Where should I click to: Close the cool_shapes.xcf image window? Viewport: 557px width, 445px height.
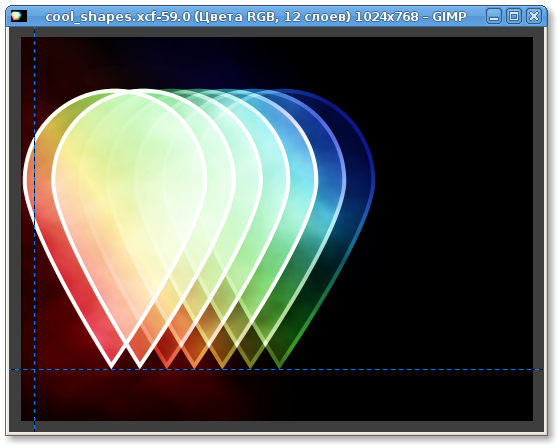click(534, 16)
